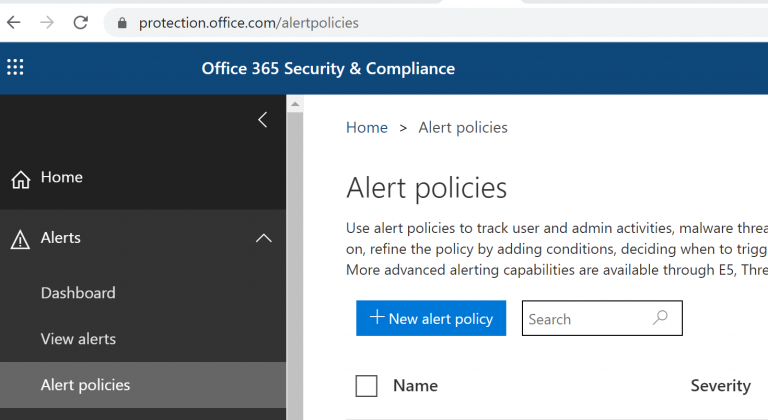Screen dimensions: 768x420
Task: Click the magnifying glass search icon
Action: tap(660, 318)
